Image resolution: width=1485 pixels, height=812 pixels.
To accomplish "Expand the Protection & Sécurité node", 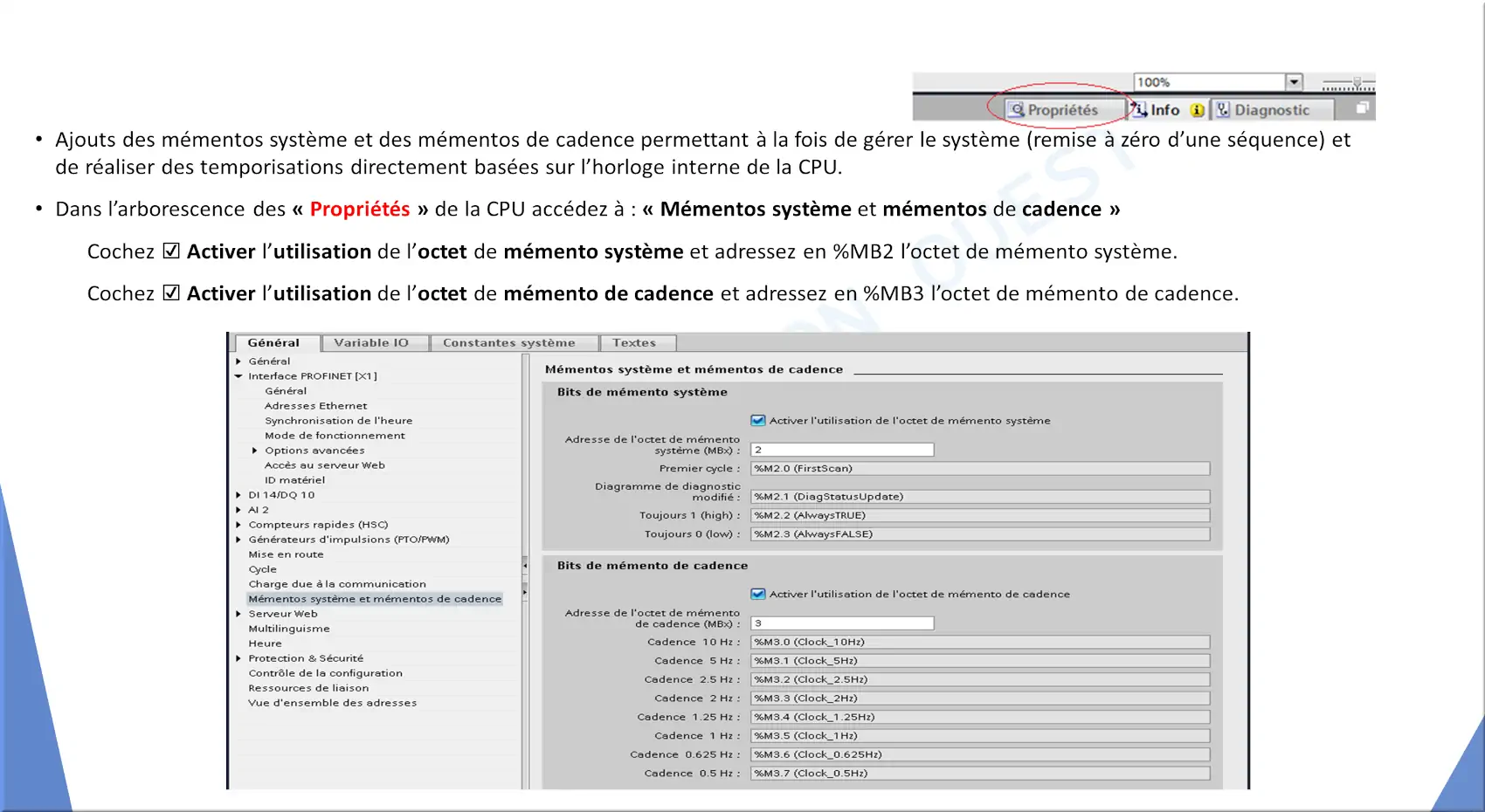I will point(238,658).
